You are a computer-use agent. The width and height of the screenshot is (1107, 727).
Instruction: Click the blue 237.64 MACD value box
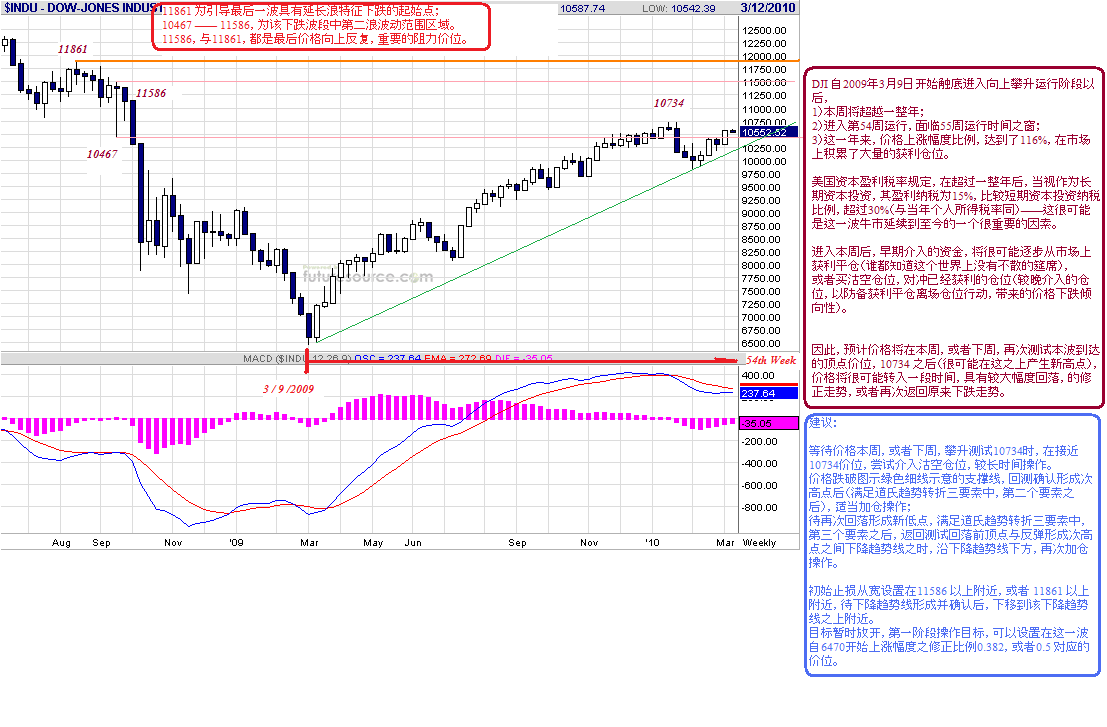point(768,393)
